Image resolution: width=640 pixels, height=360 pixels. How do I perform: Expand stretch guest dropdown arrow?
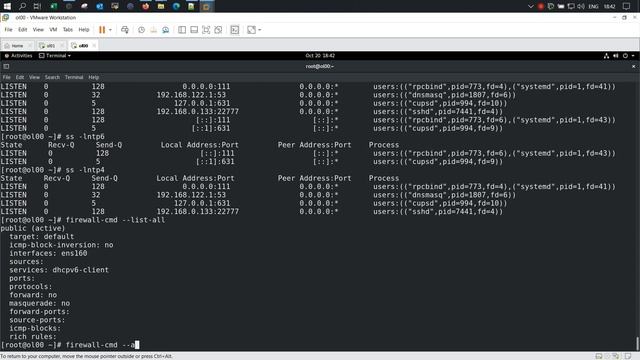pyautogui.click(x=260, y=30)
